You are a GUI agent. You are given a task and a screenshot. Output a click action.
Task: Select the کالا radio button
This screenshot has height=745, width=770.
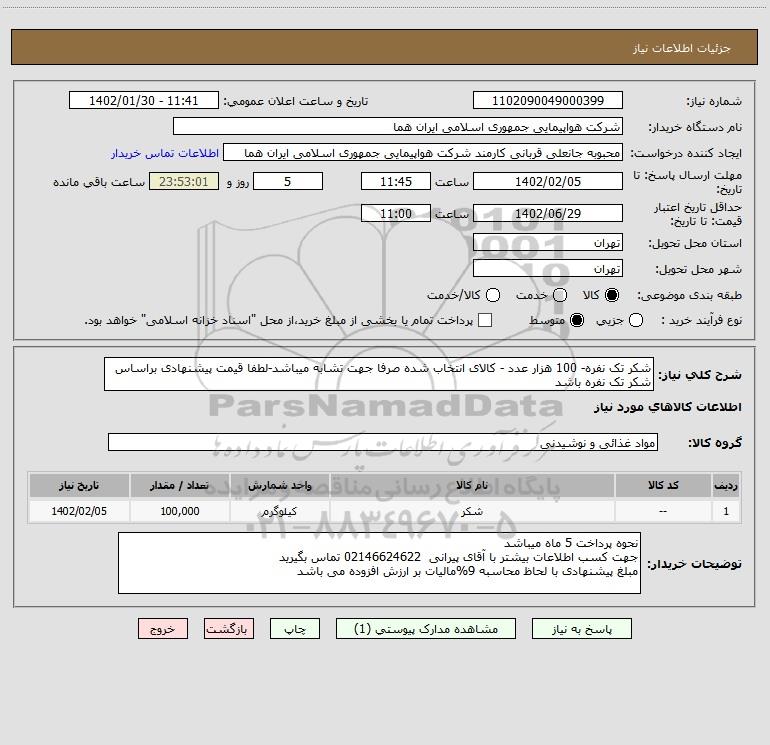(x=612, y=296)
